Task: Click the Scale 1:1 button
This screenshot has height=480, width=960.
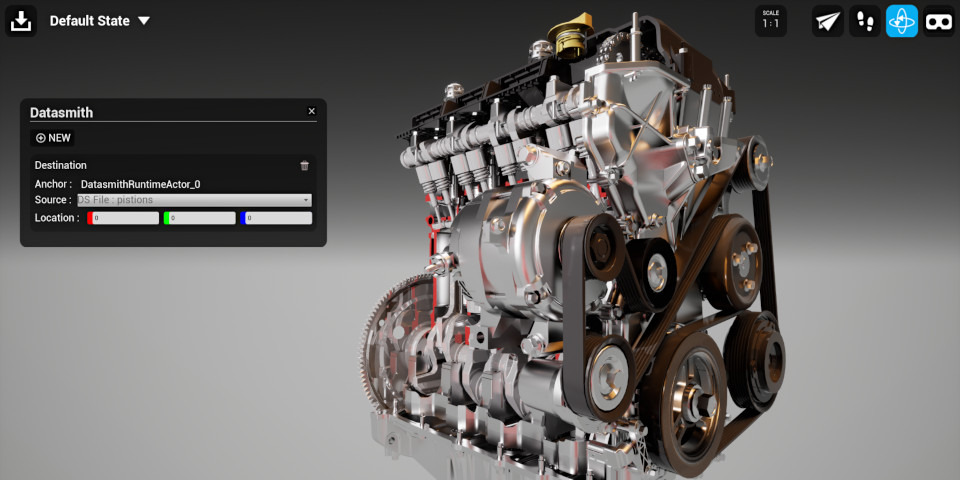Action: (770, 21)
